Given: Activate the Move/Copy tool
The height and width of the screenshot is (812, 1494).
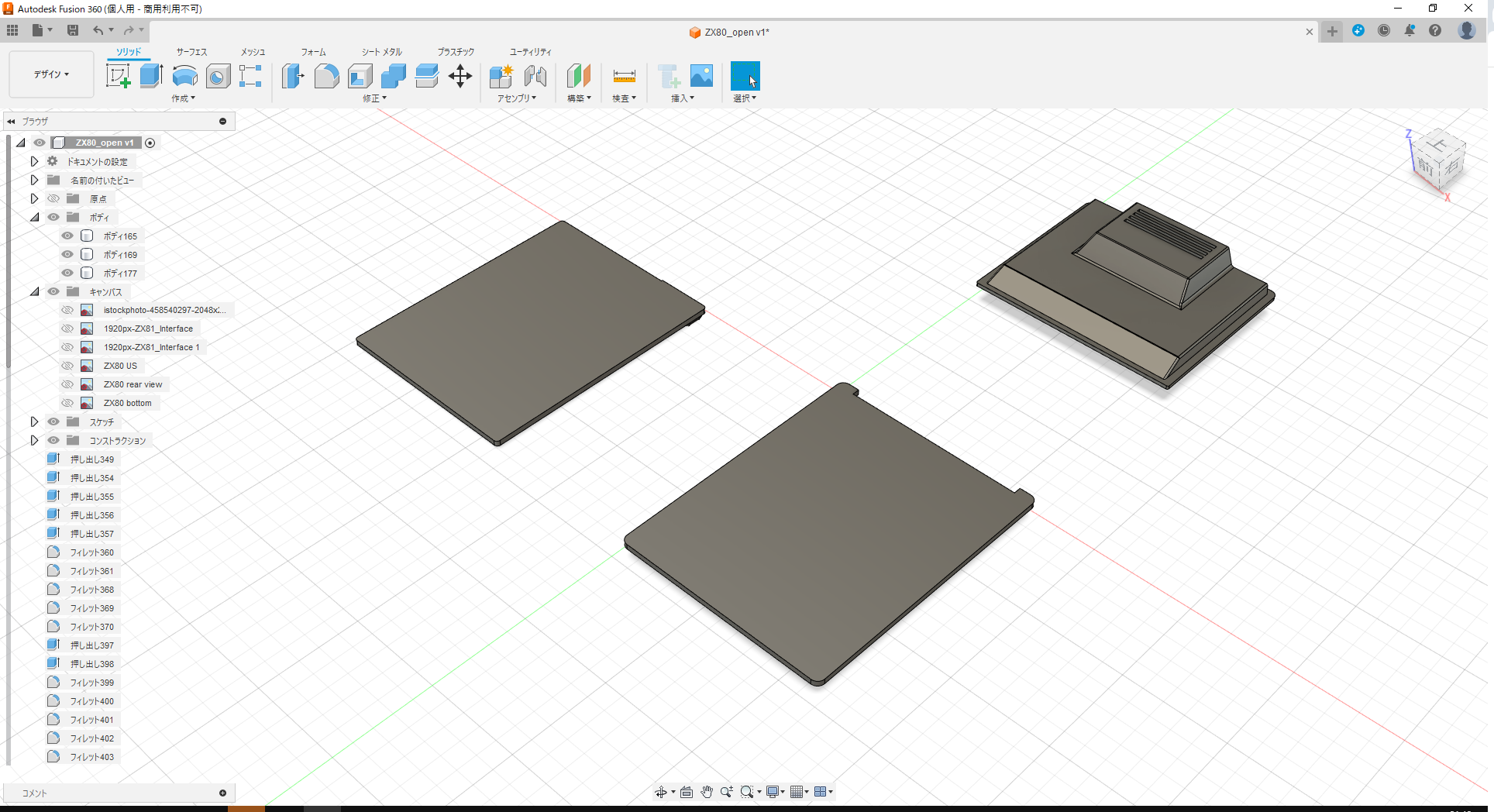Looking at the screenshot, I should (x=460, y=75).
